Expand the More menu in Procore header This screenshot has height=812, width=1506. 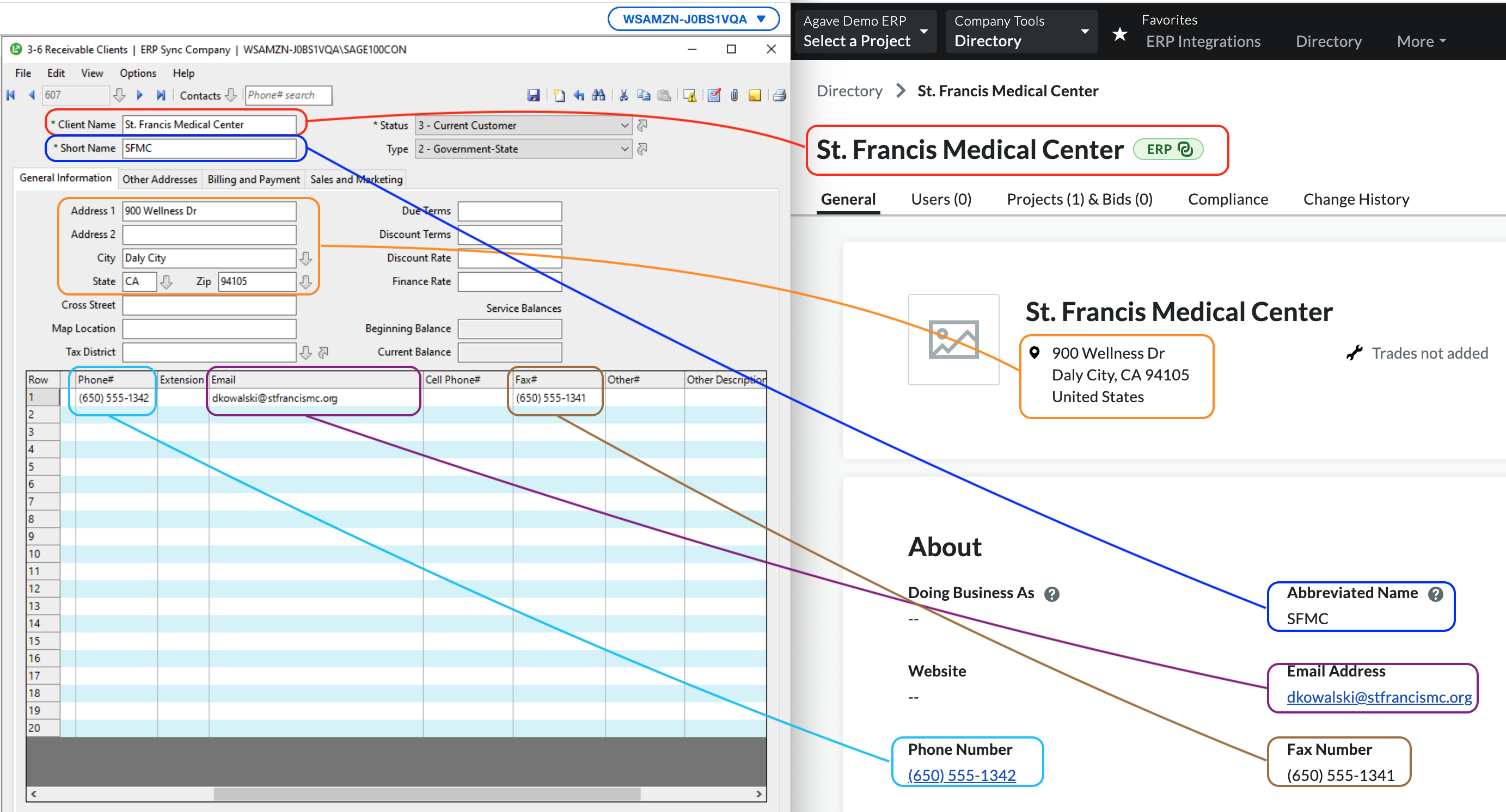(1421, 41)
